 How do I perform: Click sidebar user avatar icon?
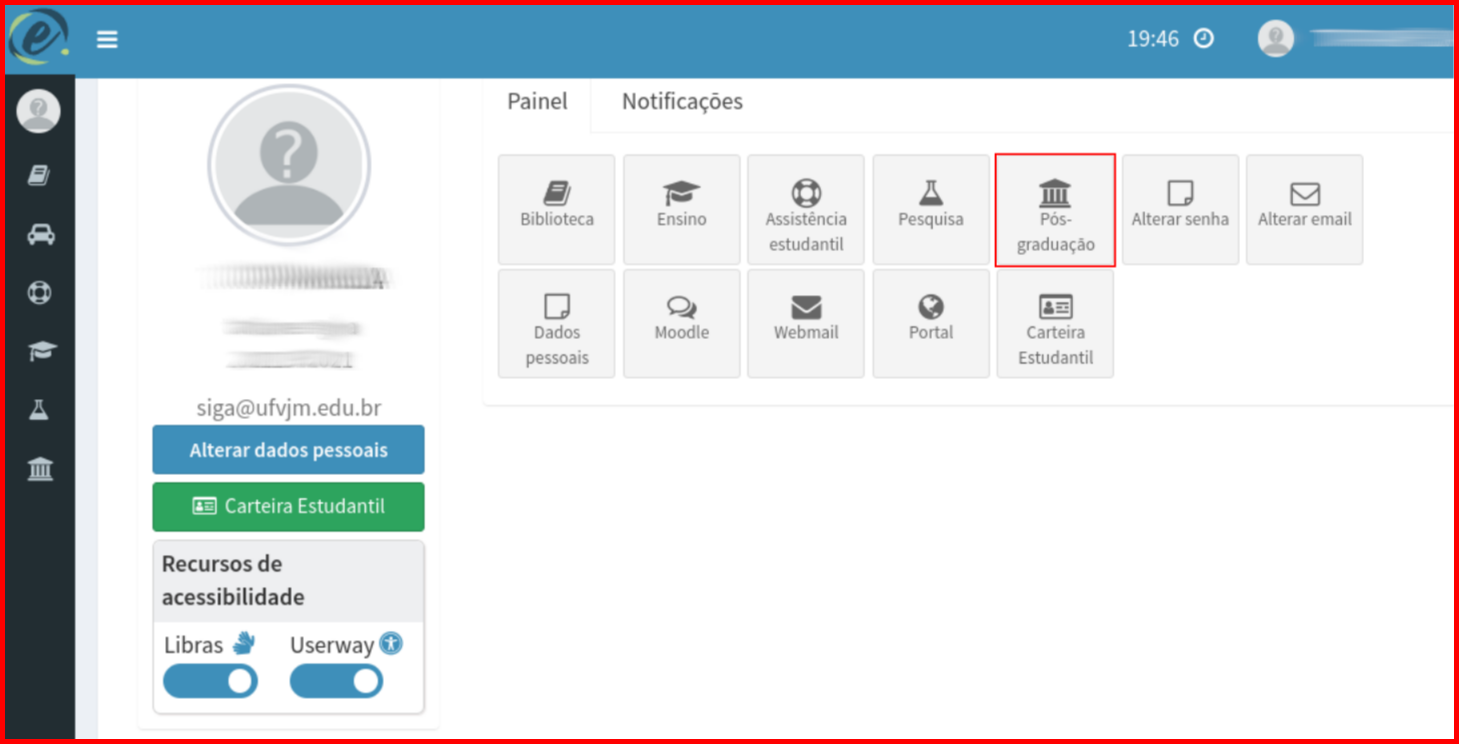click(38, 111)
